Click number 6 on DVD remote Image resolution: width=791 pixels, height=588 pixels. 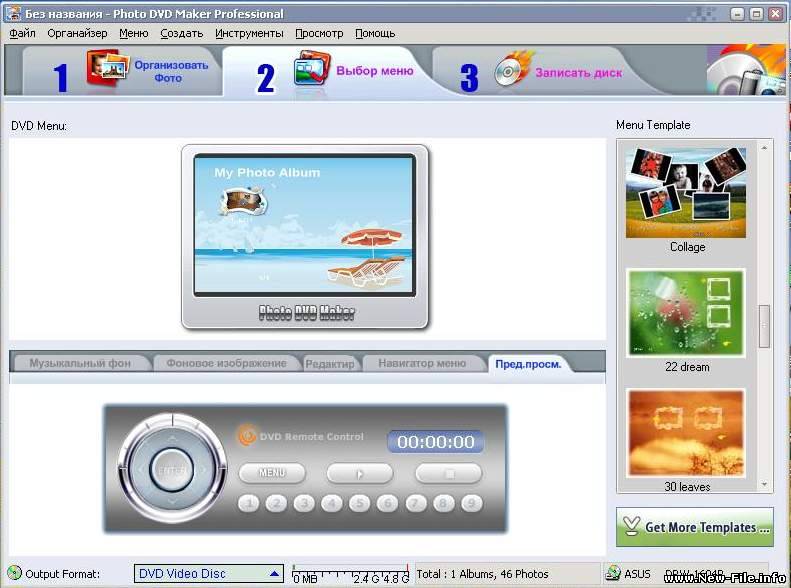click(x=387, y=503)
